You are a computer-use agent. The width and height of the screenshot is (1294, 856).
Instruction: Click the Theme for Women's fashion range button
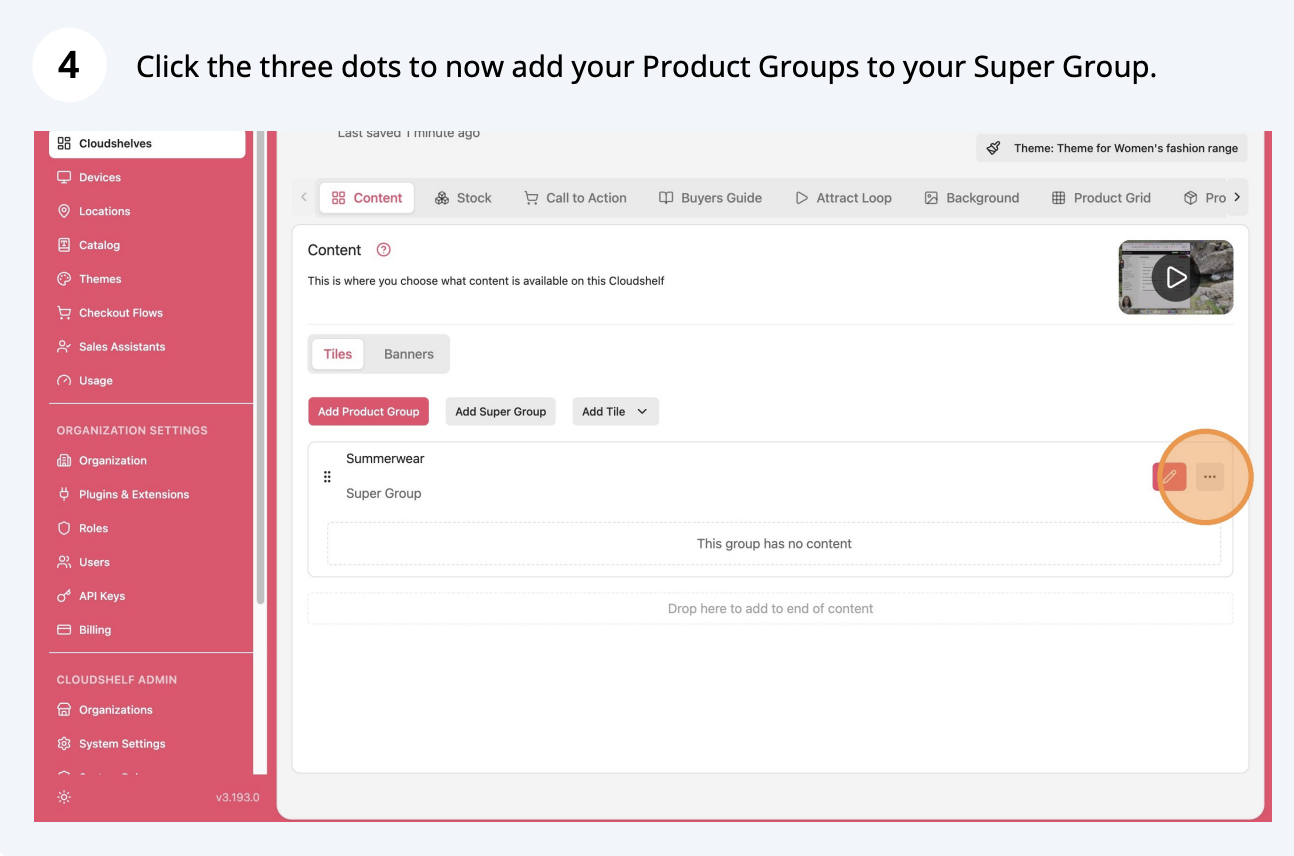[x=1112, y=148]
